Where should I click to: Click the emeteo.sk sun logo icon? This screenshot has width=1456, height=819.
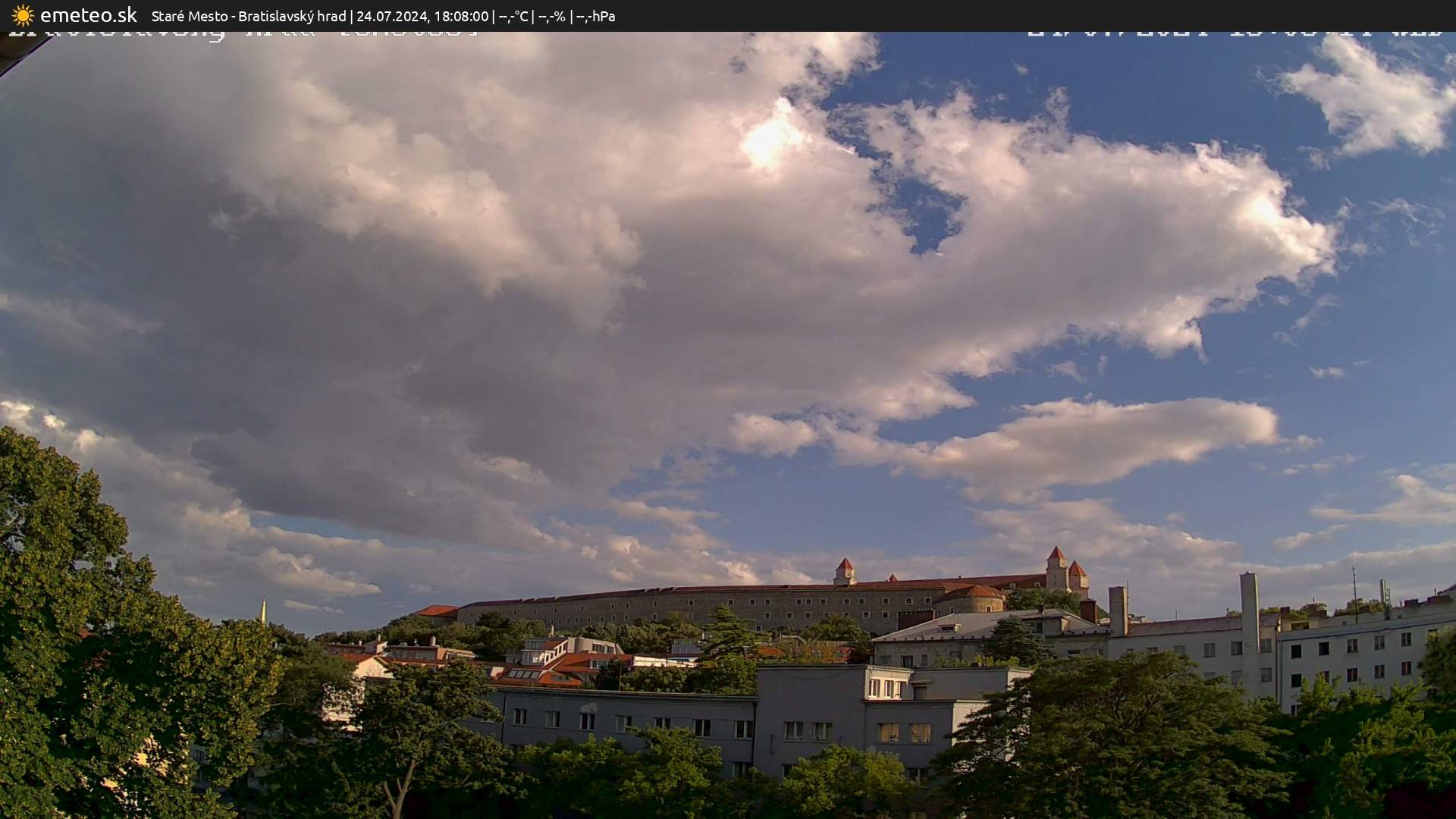23,16
